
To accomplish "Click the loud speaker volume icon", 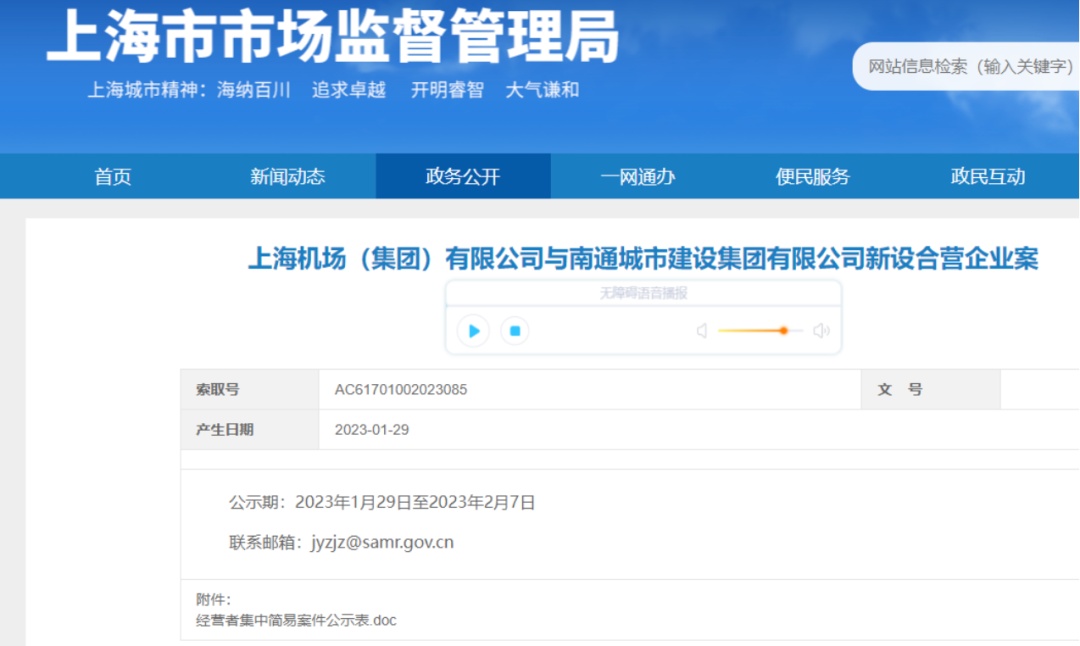I will coord(821,331).
